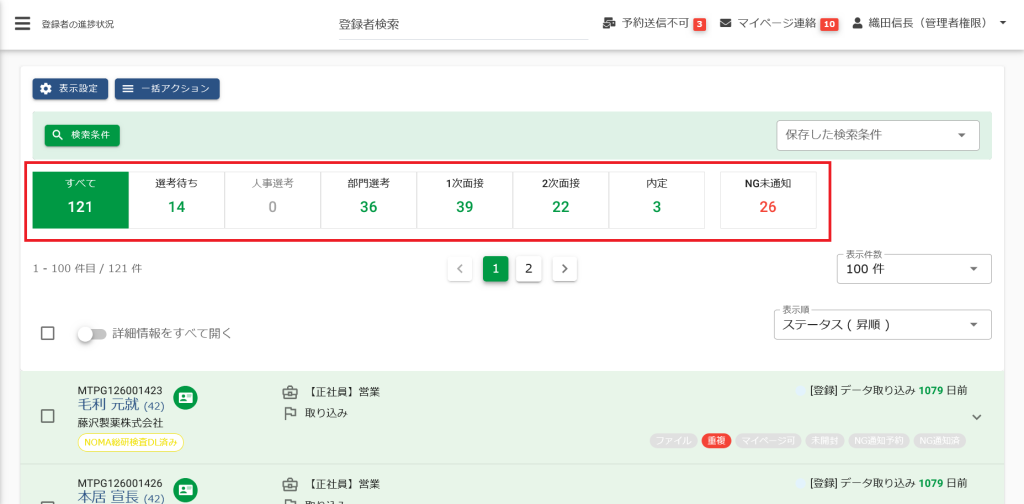Check the box for 毛利 元就's row
1024x504 pixels.
[47, 416]
